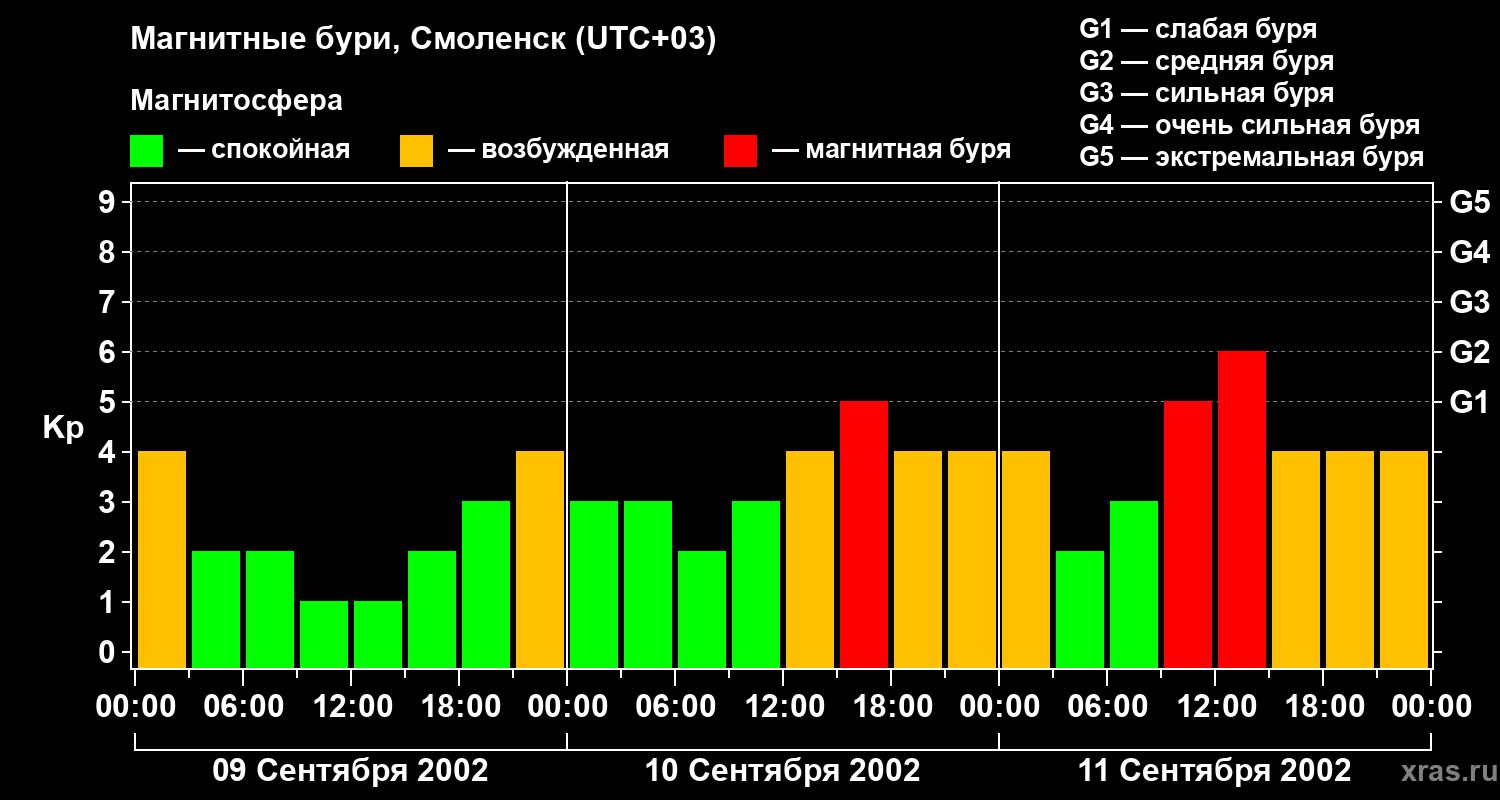Click the xras.ru watermark link
Screen dimensions: 1500x800
point(1445,771)
